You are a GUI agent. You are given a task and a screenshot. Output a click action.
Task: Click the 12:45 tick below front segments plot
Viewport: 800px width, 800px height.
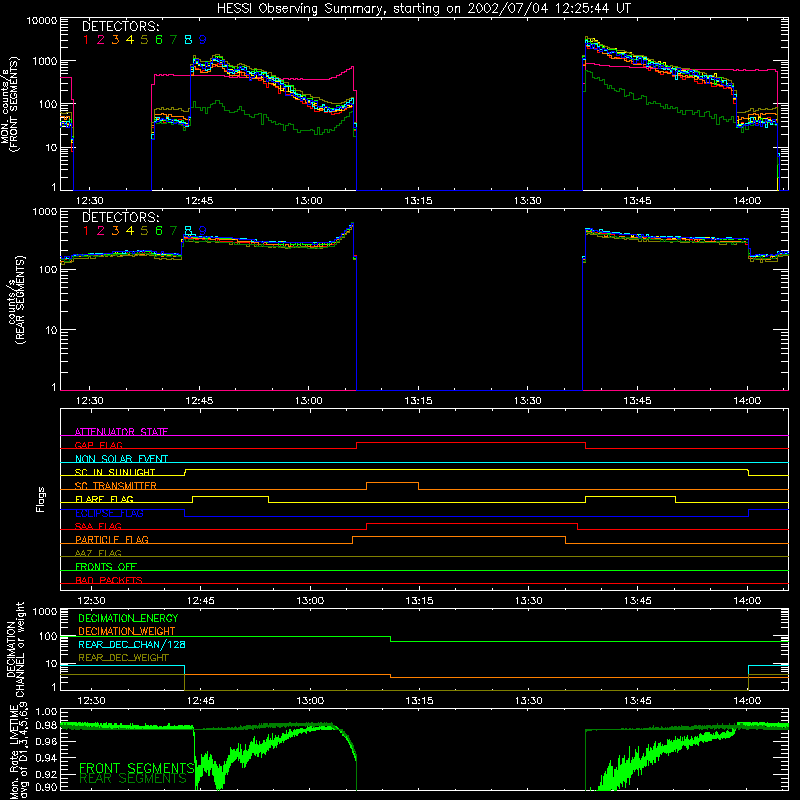click(199, 201)
